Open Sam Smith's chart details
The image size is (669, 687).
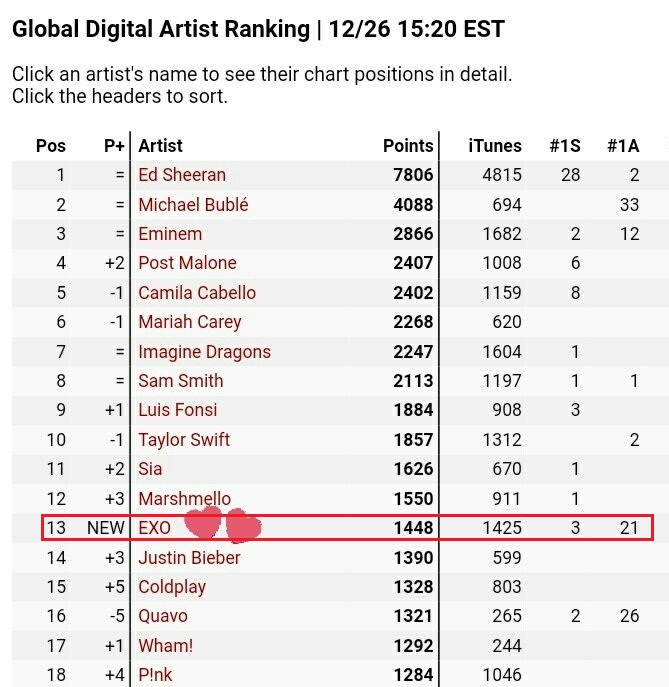pyautogui.click(x=181, y=381)
